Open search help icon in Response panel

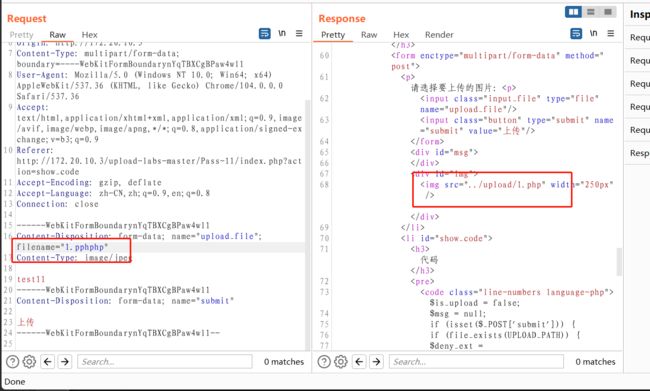pyautogui.click(x=324, y=362)
